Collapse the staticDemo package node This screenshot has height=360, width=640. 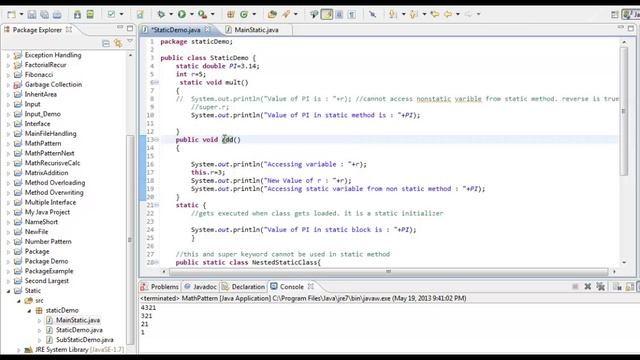pos(29,311)
